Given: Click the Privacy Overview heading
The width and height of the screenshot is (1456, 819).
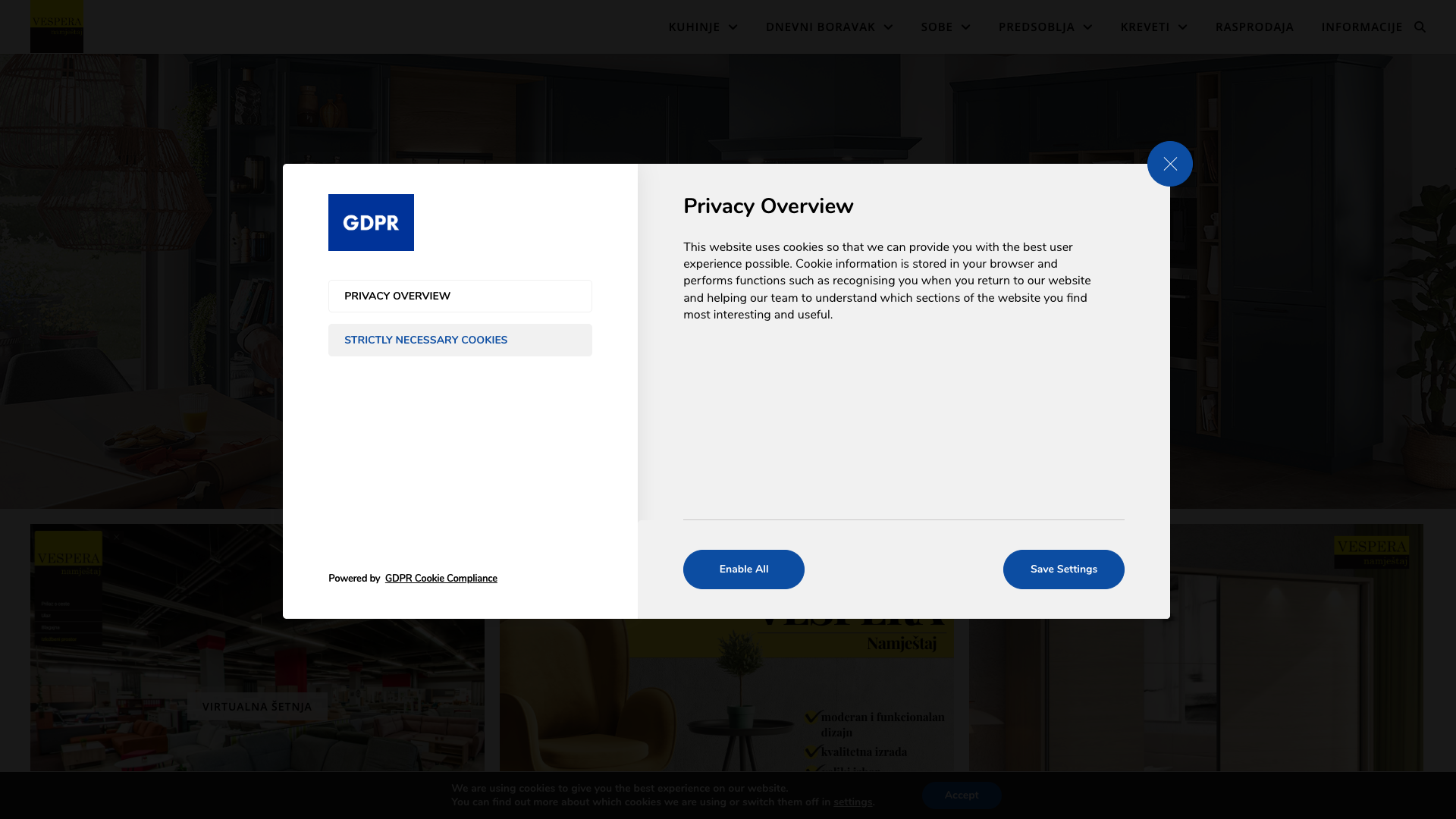Looking at the screenshot, I should (768, 206).
